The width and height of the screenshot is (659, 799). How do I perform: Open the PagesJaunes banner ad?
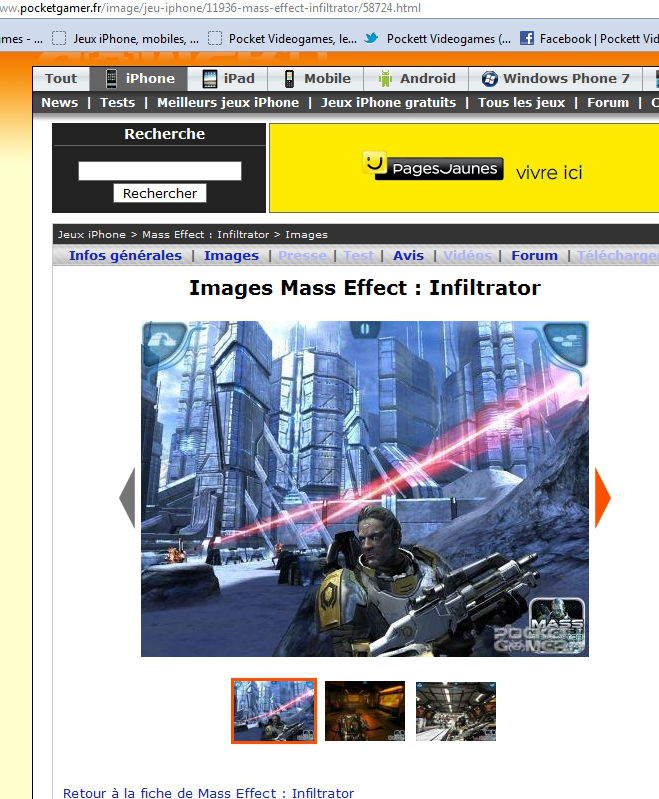pyautogui.click(x=464, y=168)
